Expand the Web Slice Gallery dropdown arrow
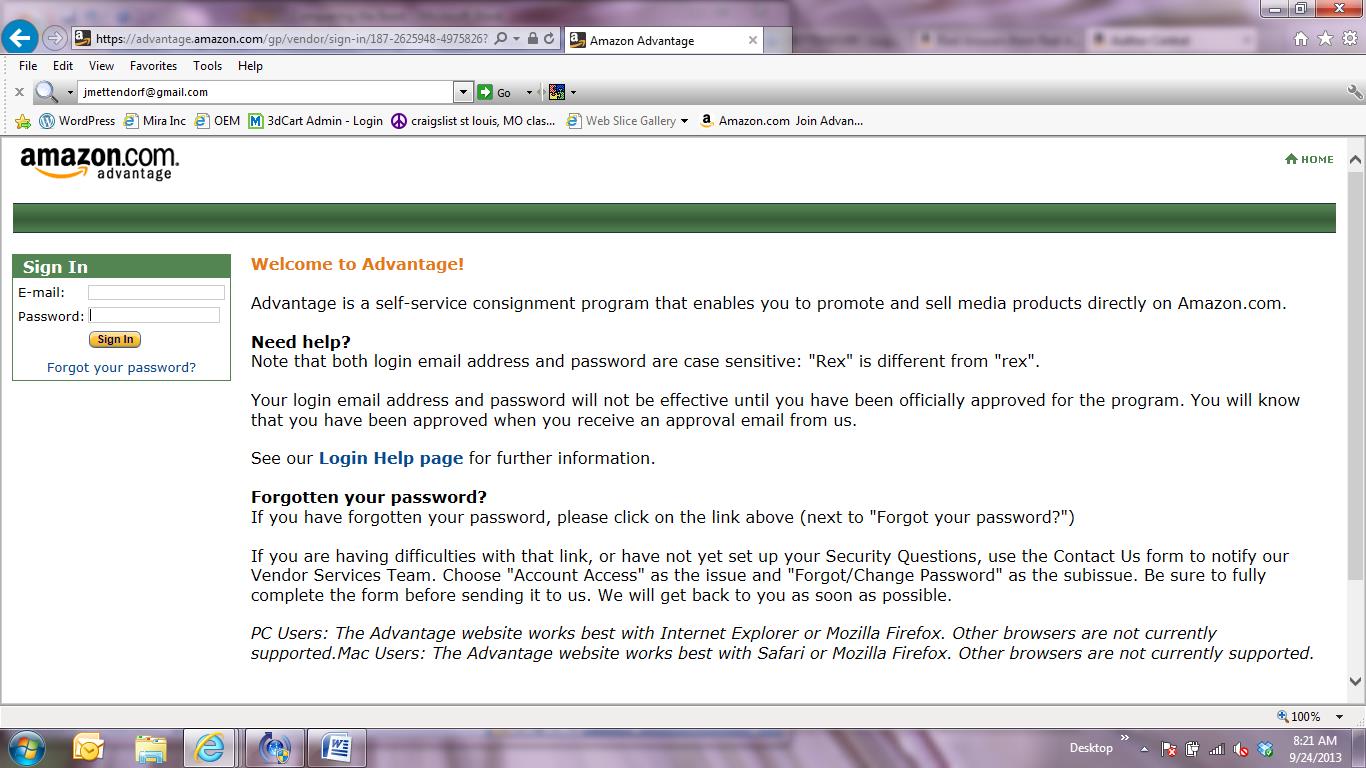Screen dimensions: 1366x768 click(x=684, y=121)
